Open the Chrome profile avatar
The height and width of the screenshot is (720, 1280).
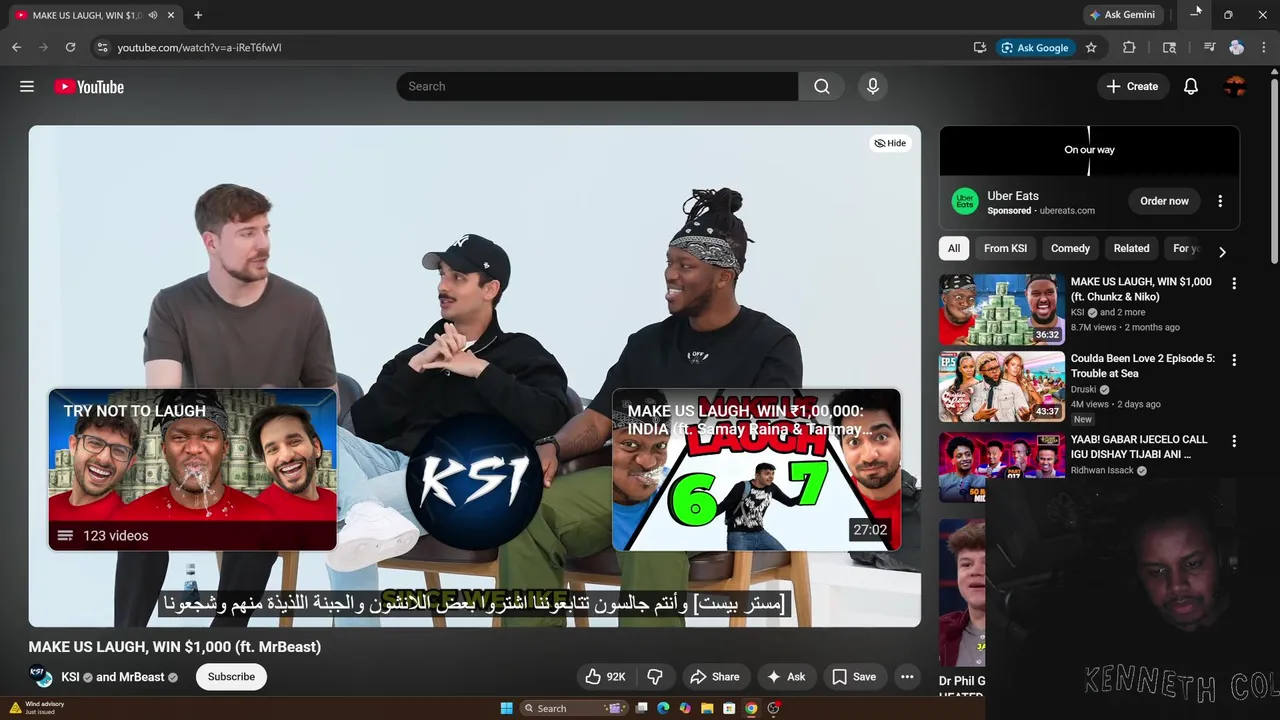coord(1236,47)
